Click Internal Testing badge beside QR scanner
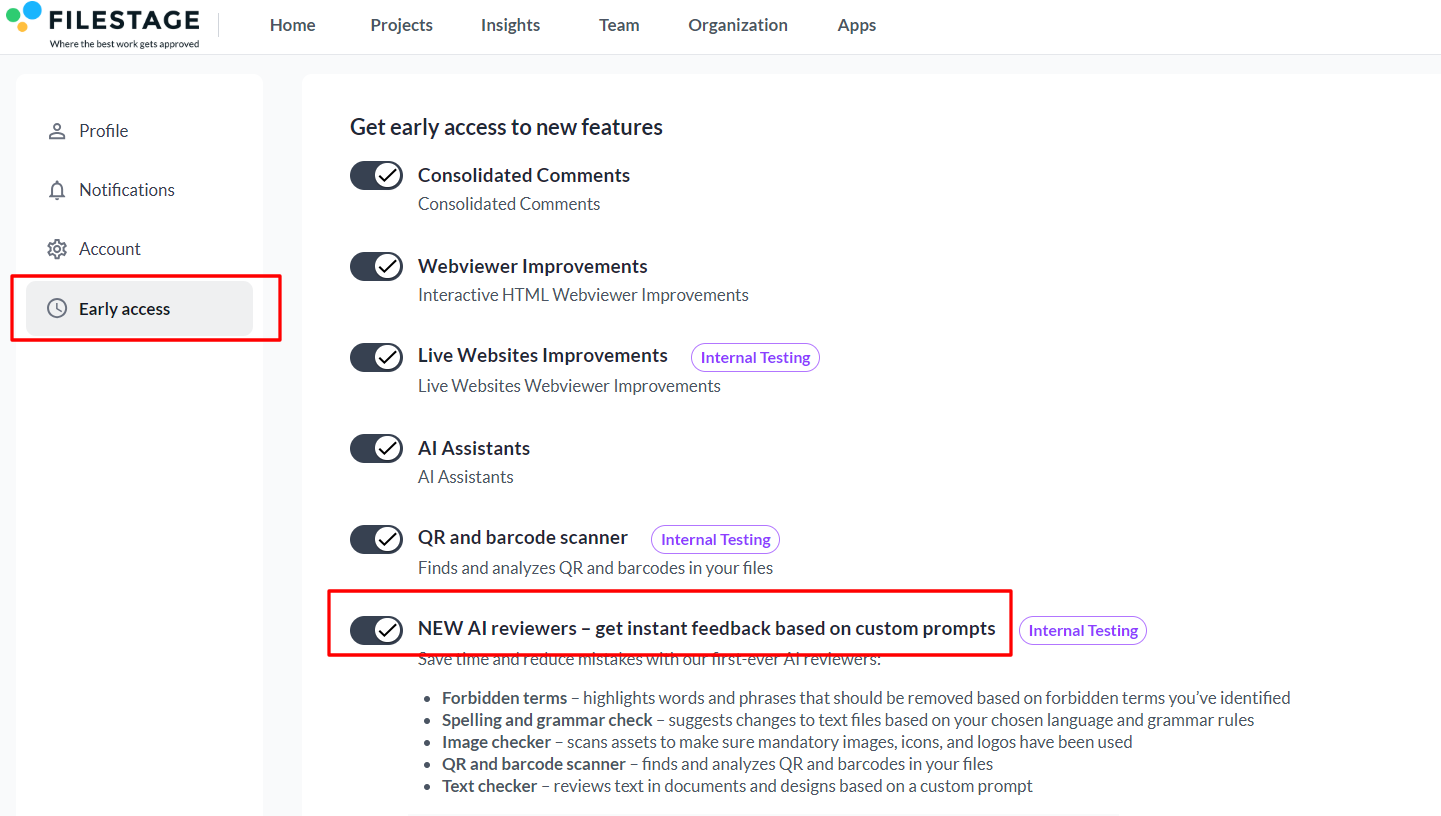Image resolution: width=1441 pixels, height=816 pixels. (715, 540)
